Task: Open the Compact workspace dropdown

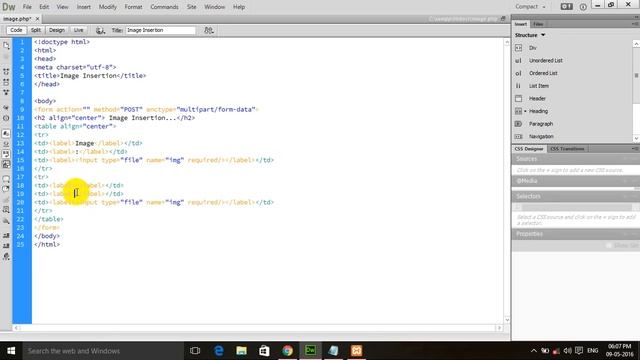Action: [x=530, y=7]
